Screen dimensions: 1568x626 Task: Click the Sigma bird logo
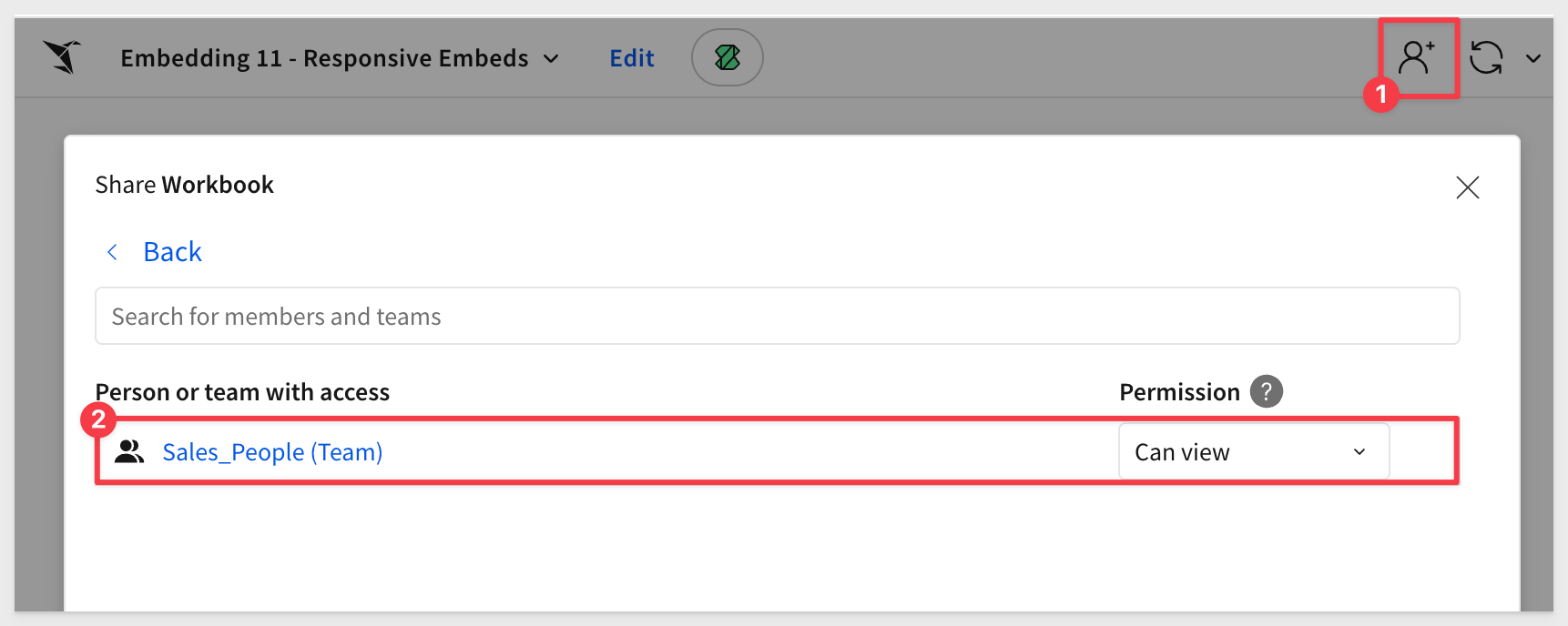(62, 56)
